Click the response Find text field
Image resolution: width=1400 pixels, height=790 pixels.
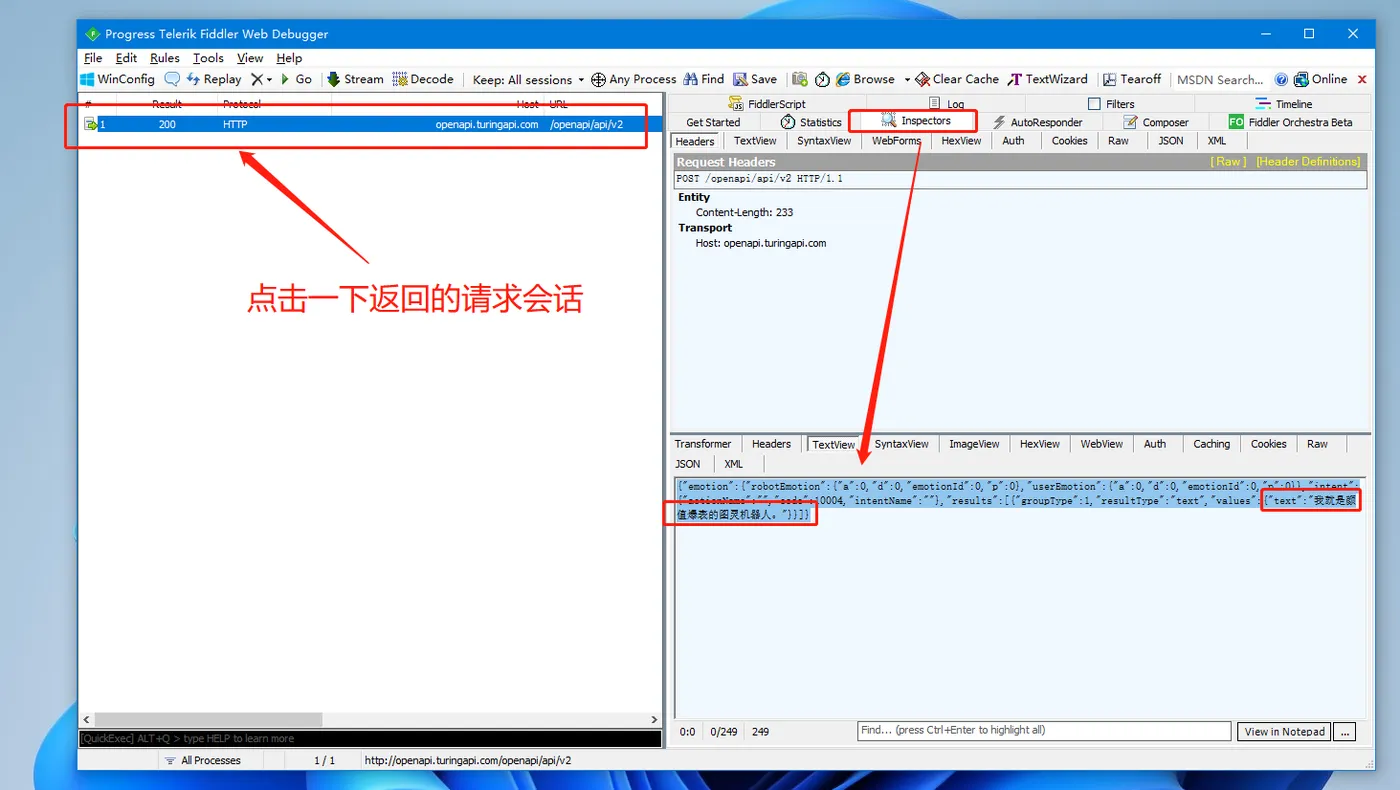click(1044, 731)
